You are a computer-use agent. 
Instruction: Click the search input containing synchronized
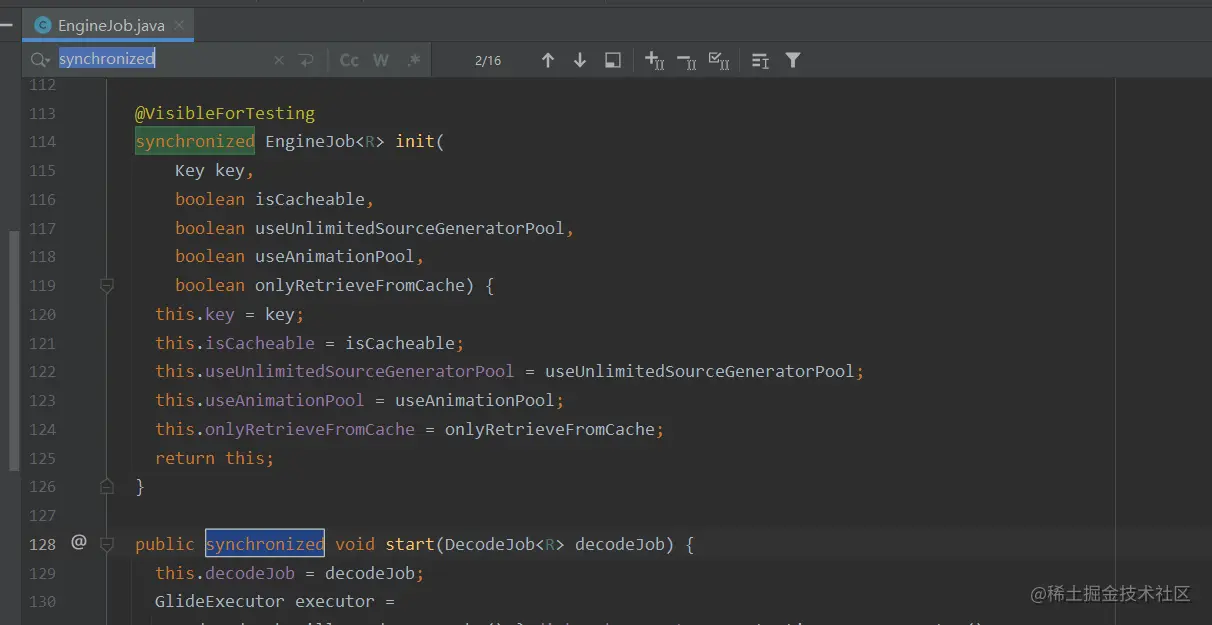(x=160, y=60)
